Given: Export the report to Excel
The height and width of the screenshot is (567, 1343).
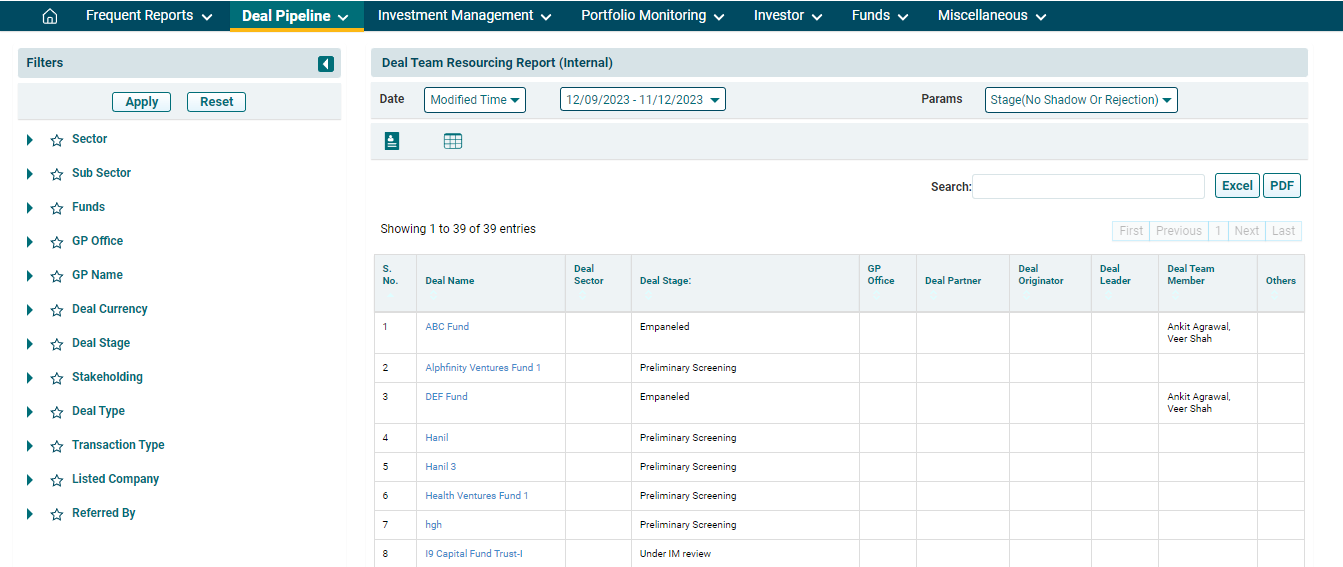Looking at the screenshot, I should point(1237,186).
